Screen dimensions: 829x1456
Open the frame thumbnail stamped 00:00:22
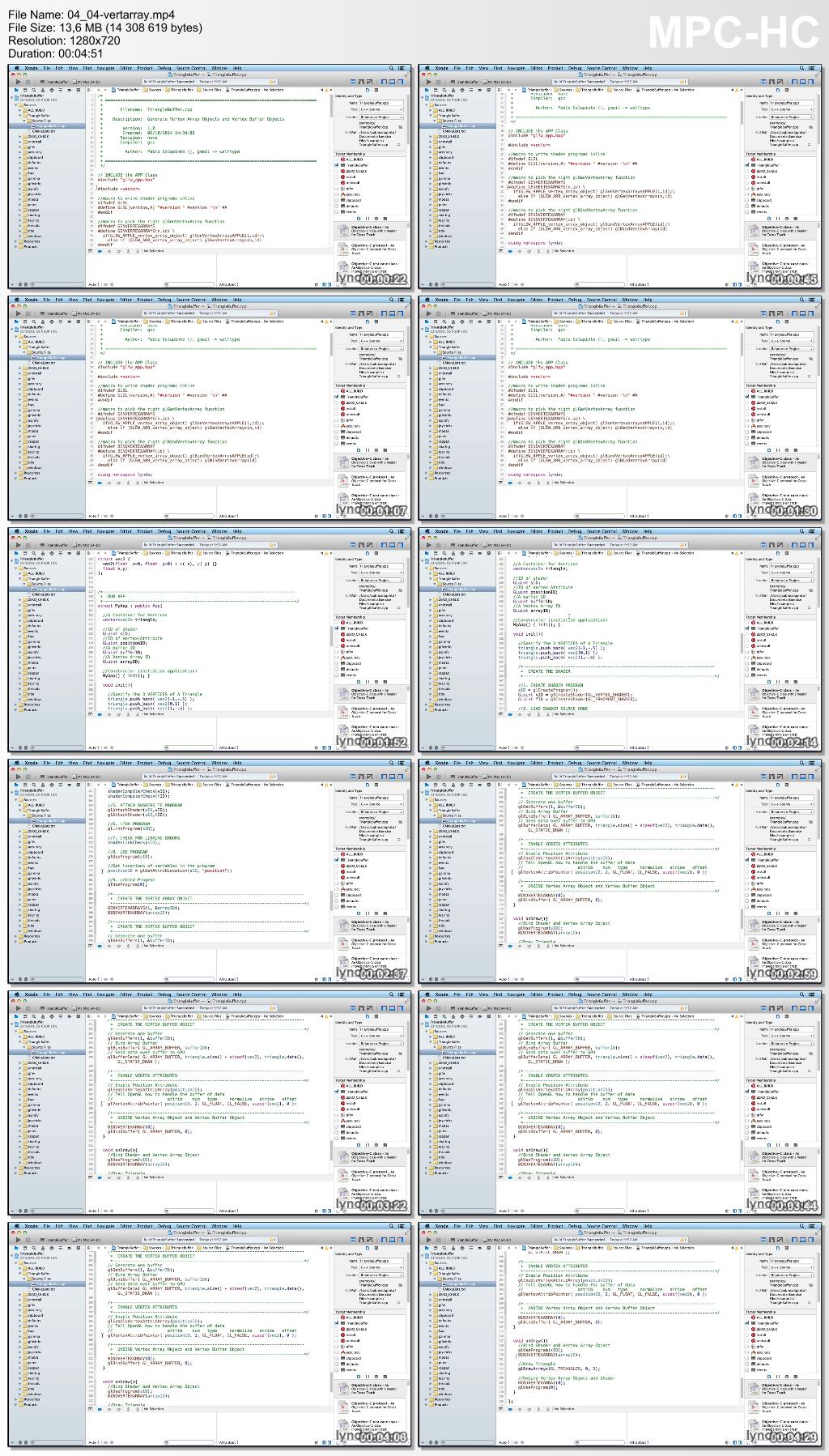click(x=209, y=177)
